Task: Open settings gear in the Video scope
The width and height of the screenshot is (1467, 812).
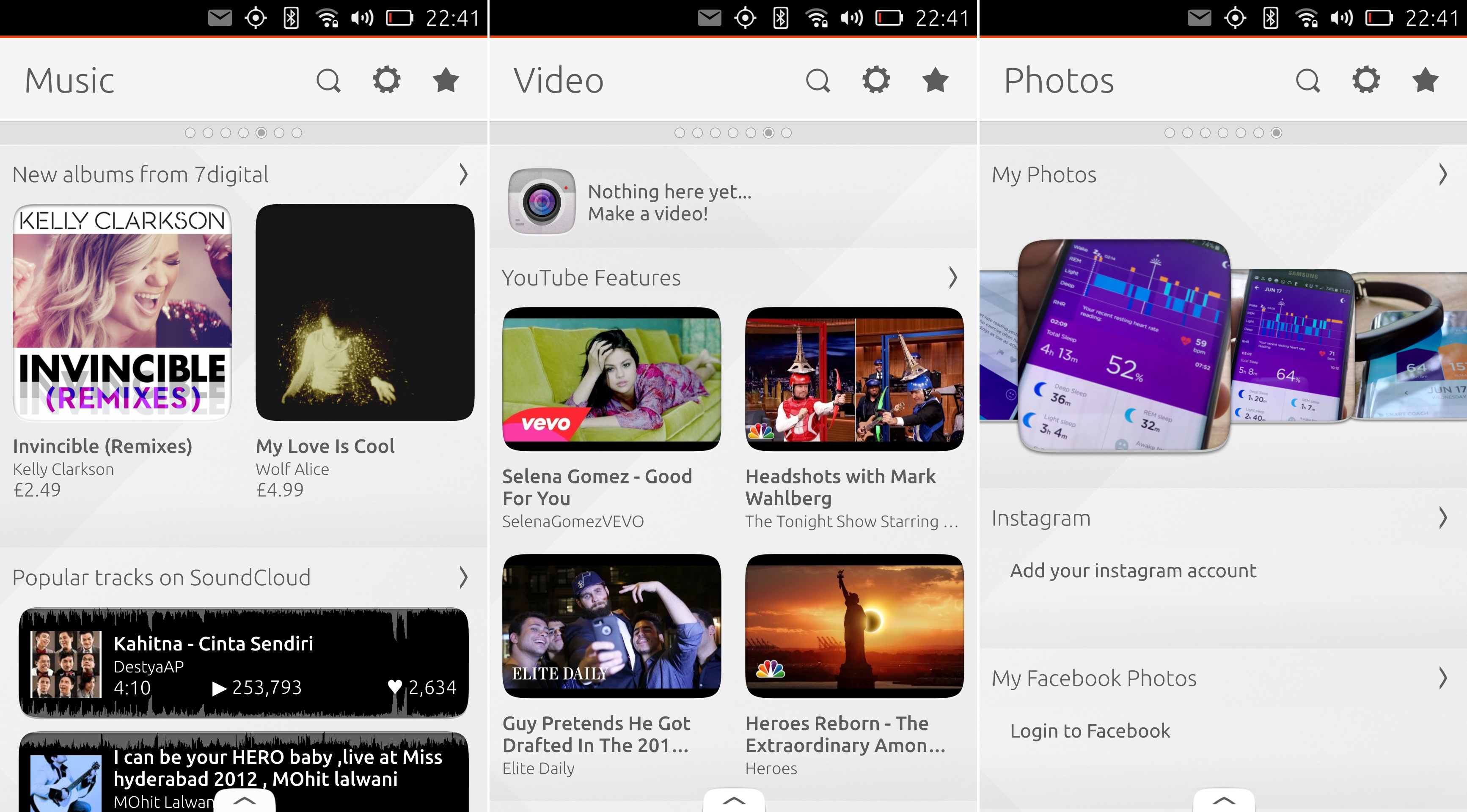Action: 876,80
